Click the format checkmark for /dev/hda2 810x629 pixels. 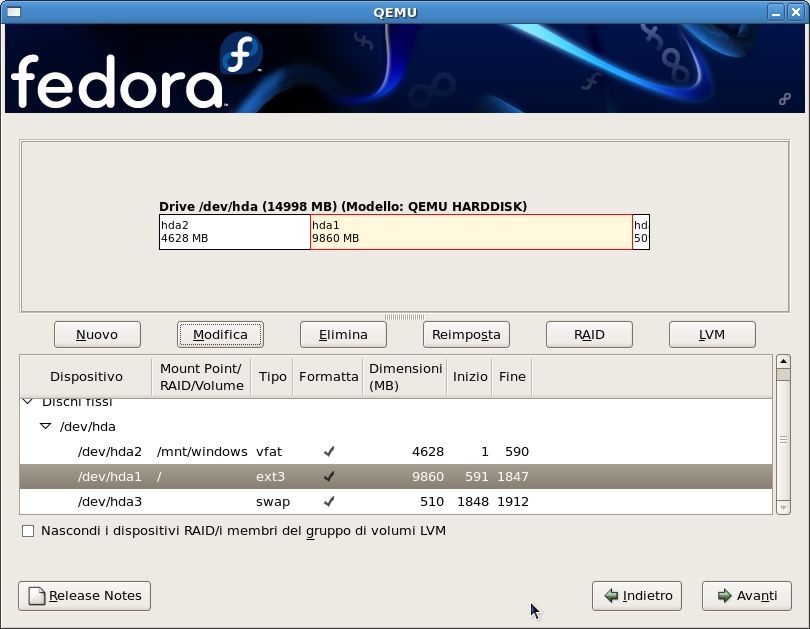(x=329, y=451)
